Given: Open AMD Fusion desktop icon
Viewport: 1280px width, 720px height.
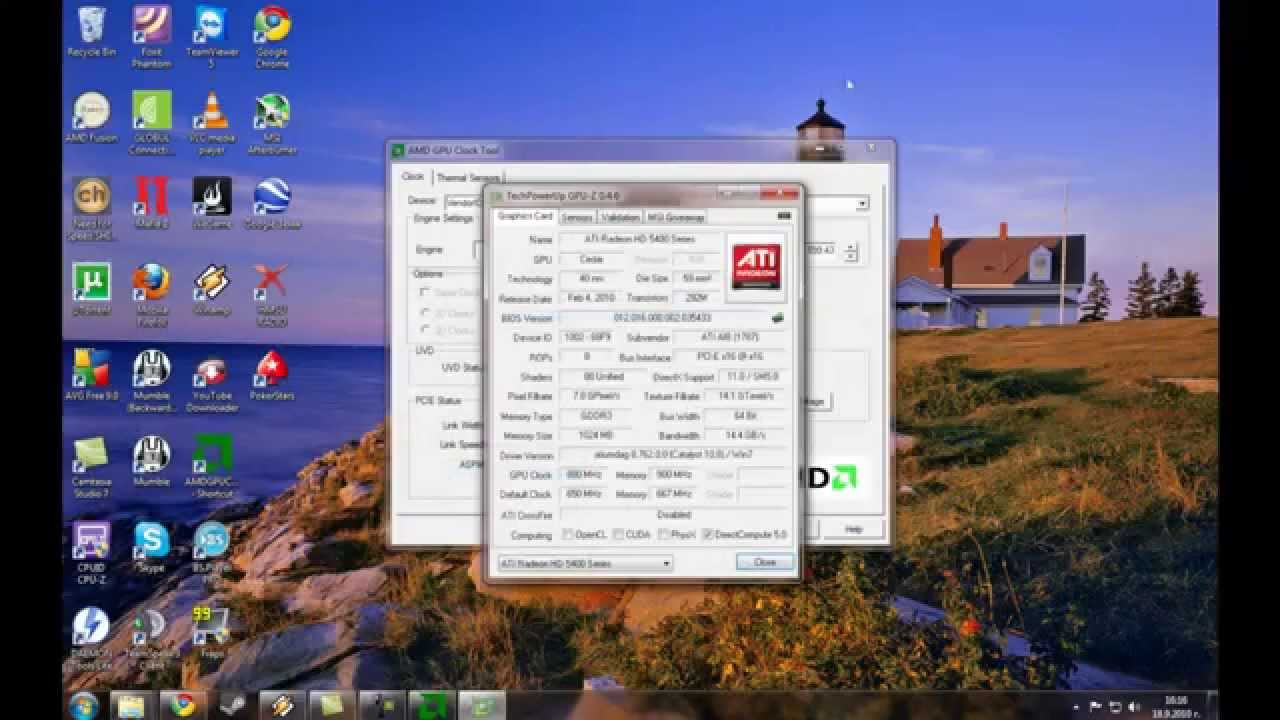Looking at the screenshot, I should [91, 117].
